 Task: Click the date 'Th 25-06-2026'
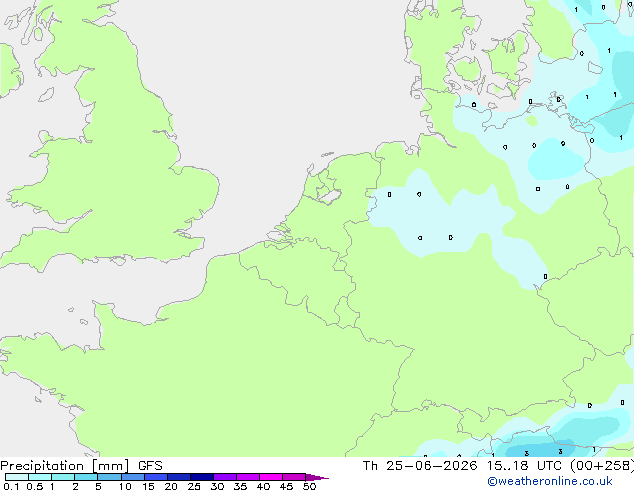(420, 466)
